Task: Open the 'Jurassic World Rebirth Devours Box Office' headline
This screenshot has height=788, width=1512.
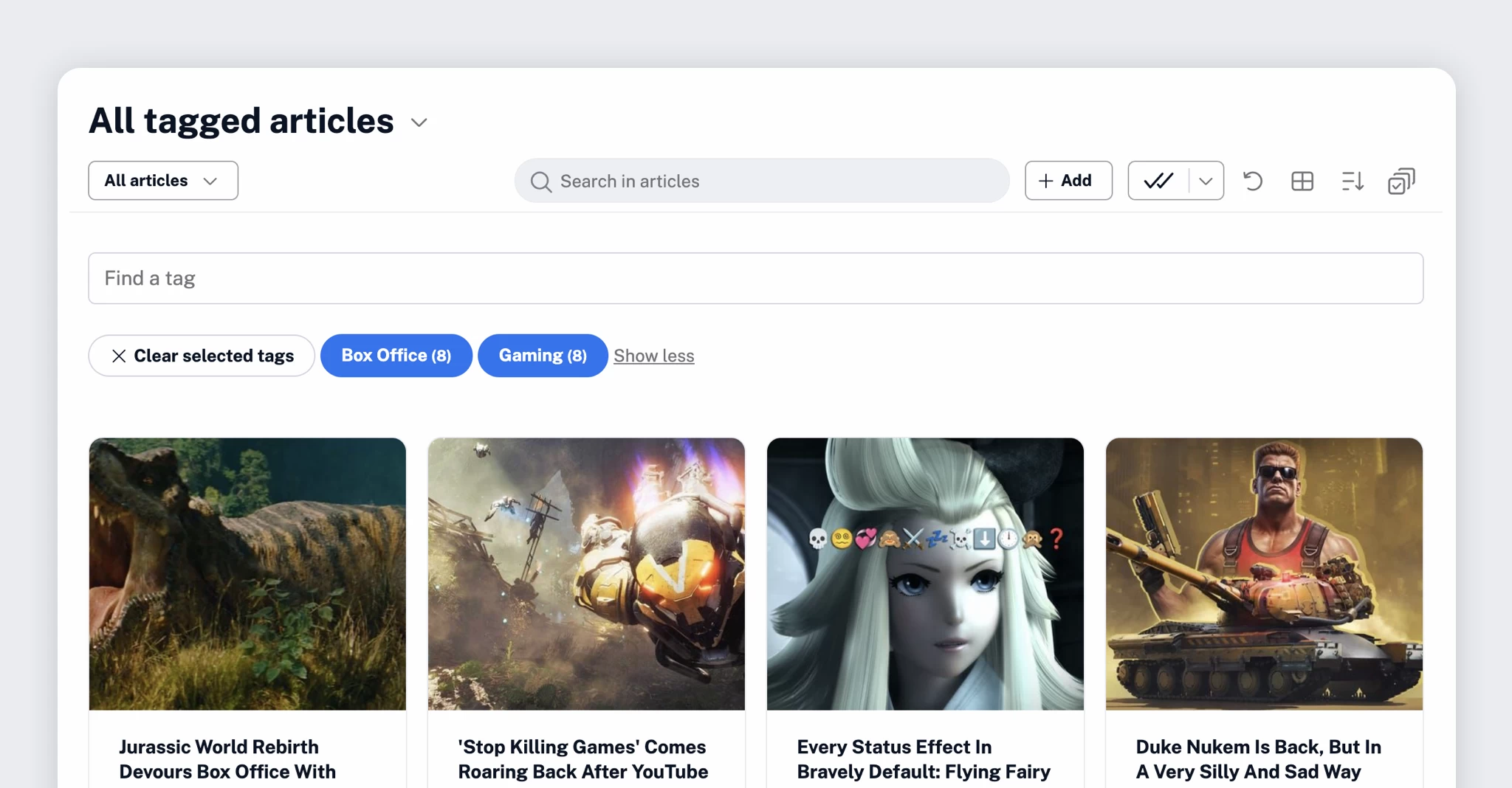Action: pos(227,759)
